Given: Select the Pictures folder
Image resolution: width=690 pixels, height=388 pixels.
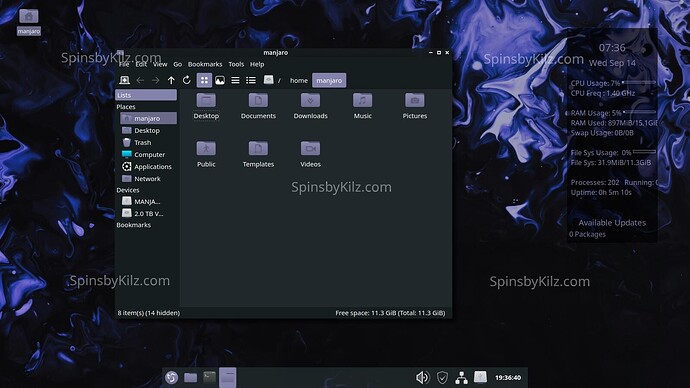Looking at the screenshot, I should click(x=415, y=106).
